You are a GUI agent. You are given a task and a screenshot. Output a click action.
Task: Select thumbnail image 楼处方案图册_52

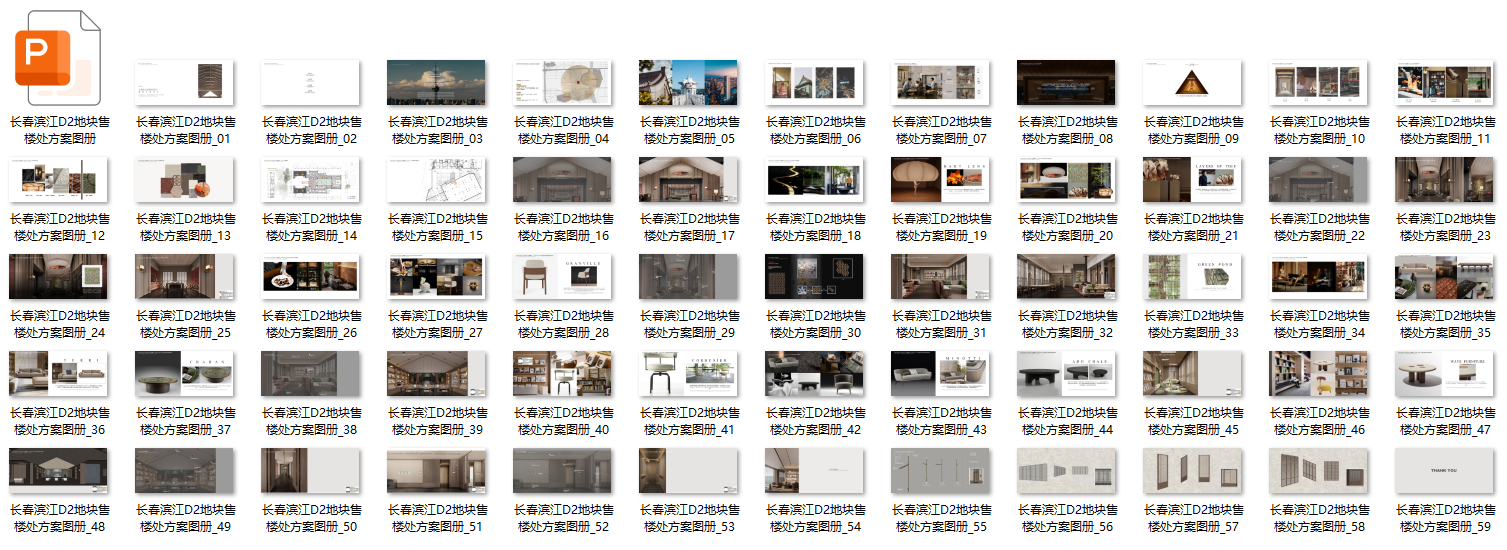click(x=562, y=470)
